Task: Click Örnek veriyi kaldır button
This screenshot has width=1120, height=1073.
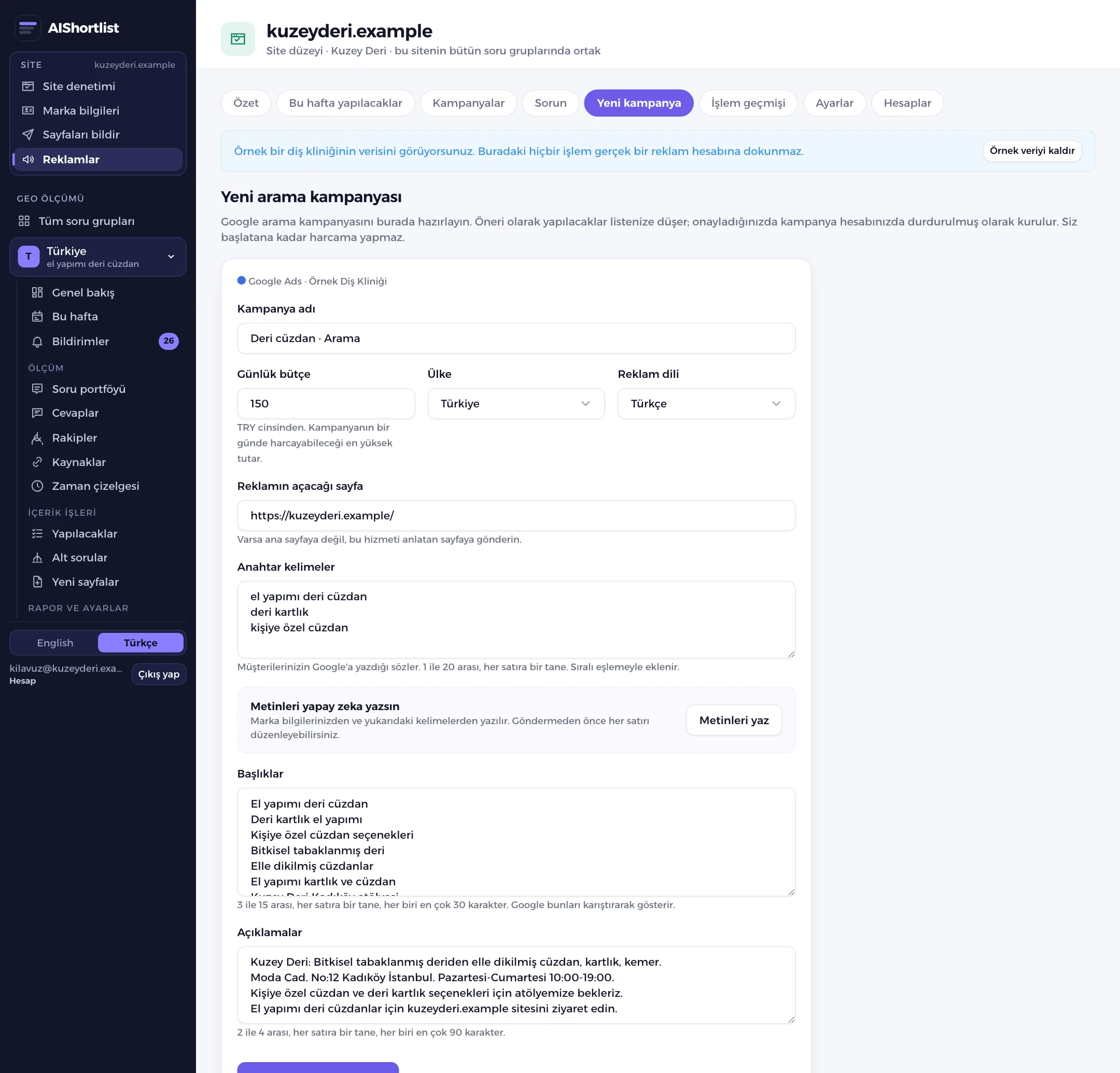Action: coord(1032,151)
